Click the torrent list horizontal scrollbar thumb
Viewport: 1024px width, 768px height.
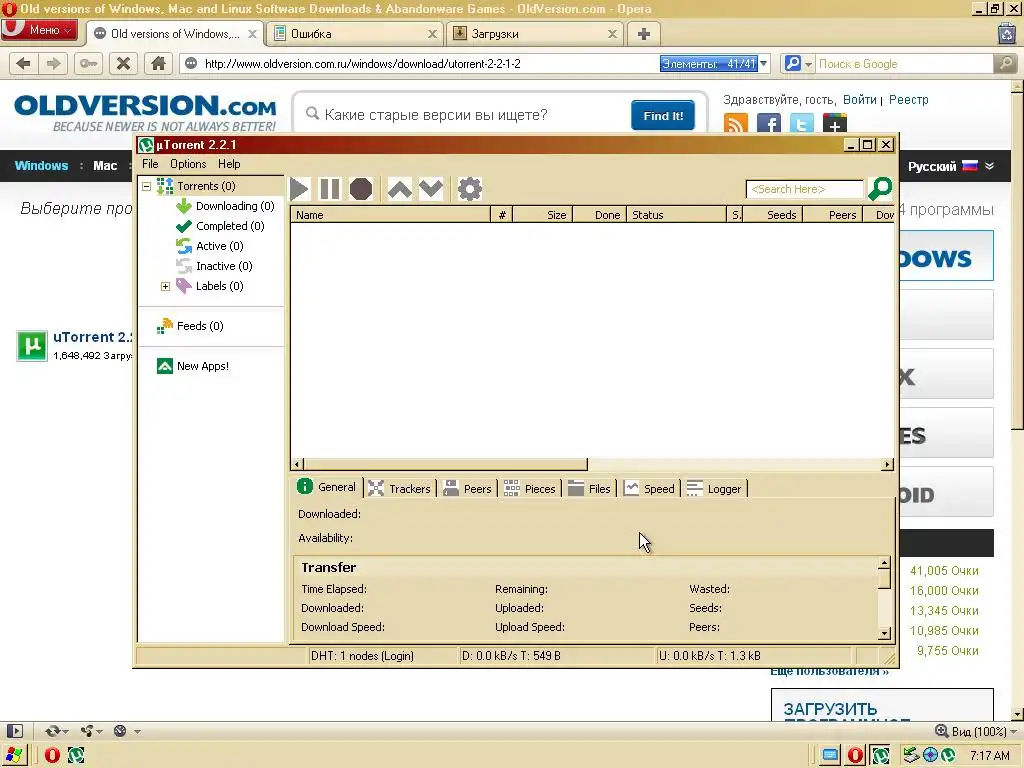(x=445, y=464)
